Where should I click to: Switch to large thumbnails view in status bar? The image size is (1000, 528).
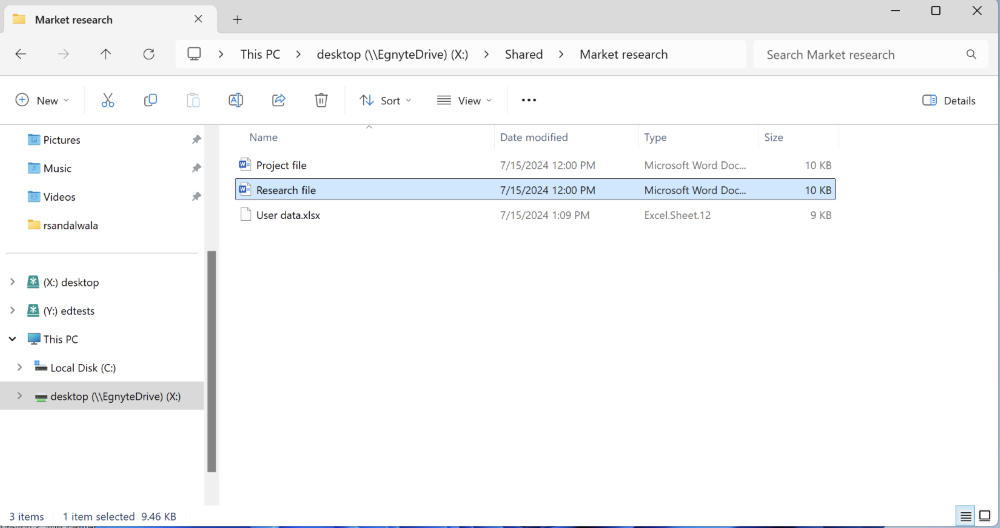(x=986, y=516)
